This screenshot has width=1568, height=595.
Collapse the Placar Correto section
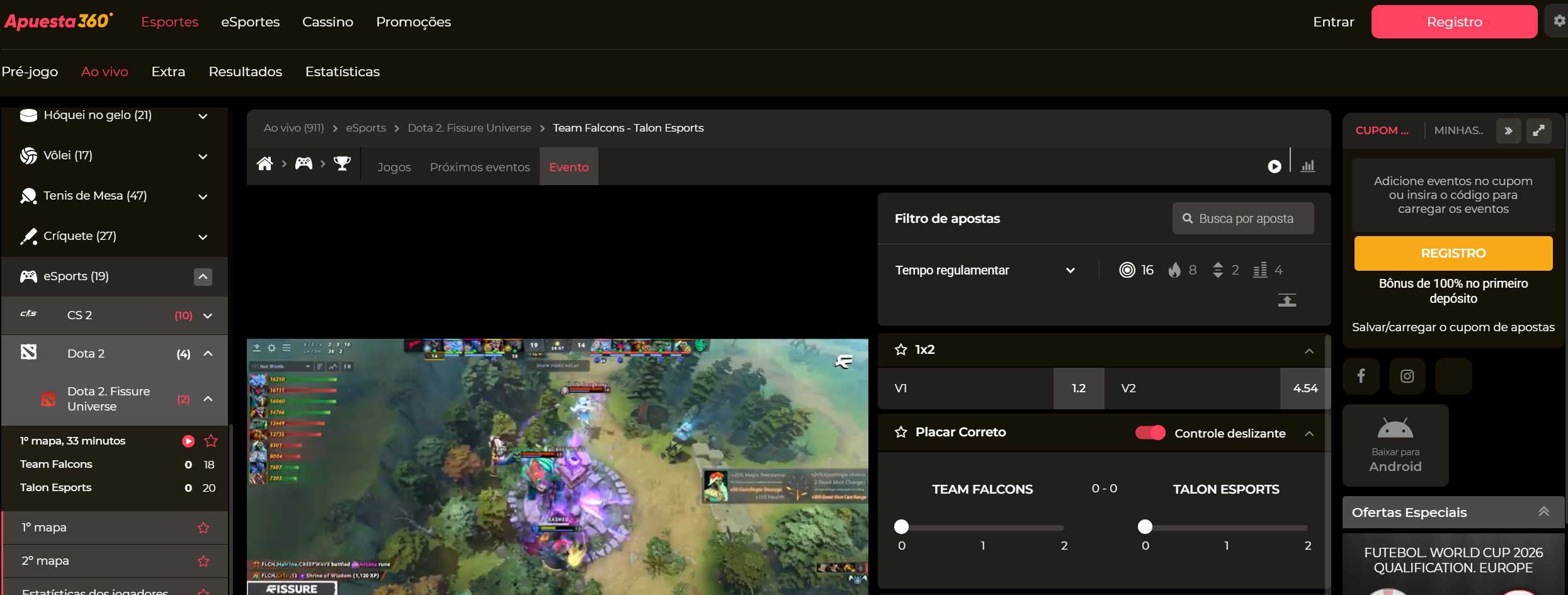pyautogui.click(x=1309, y=433)
